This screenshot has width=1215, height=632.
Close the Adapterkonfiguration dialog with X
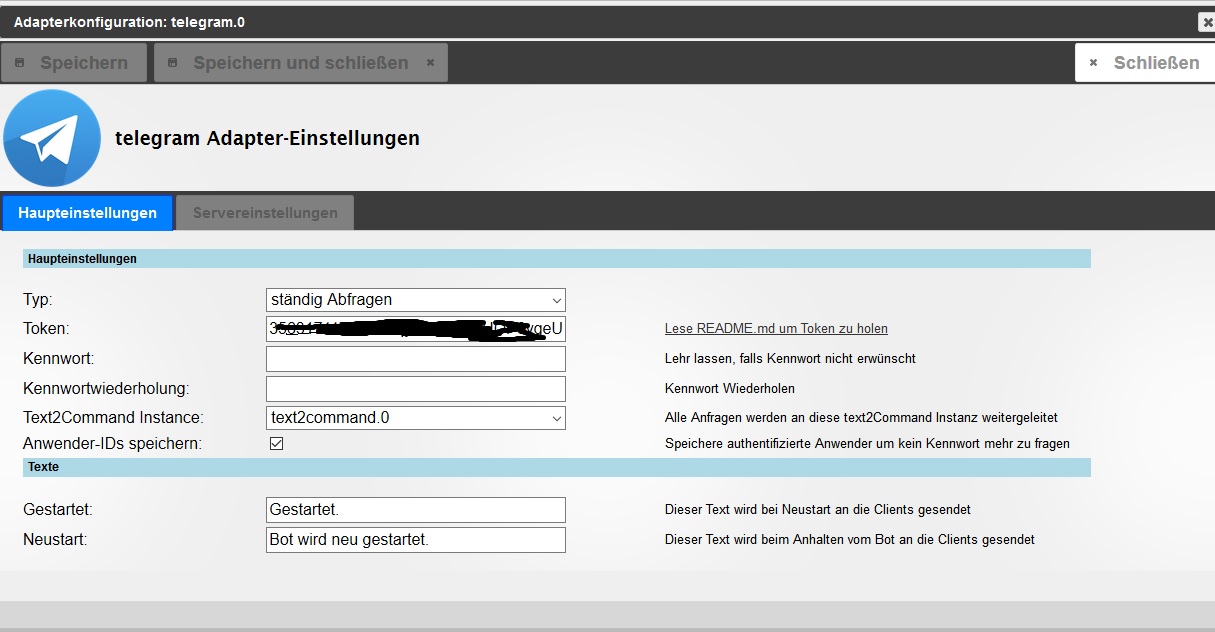(1207, 21)
